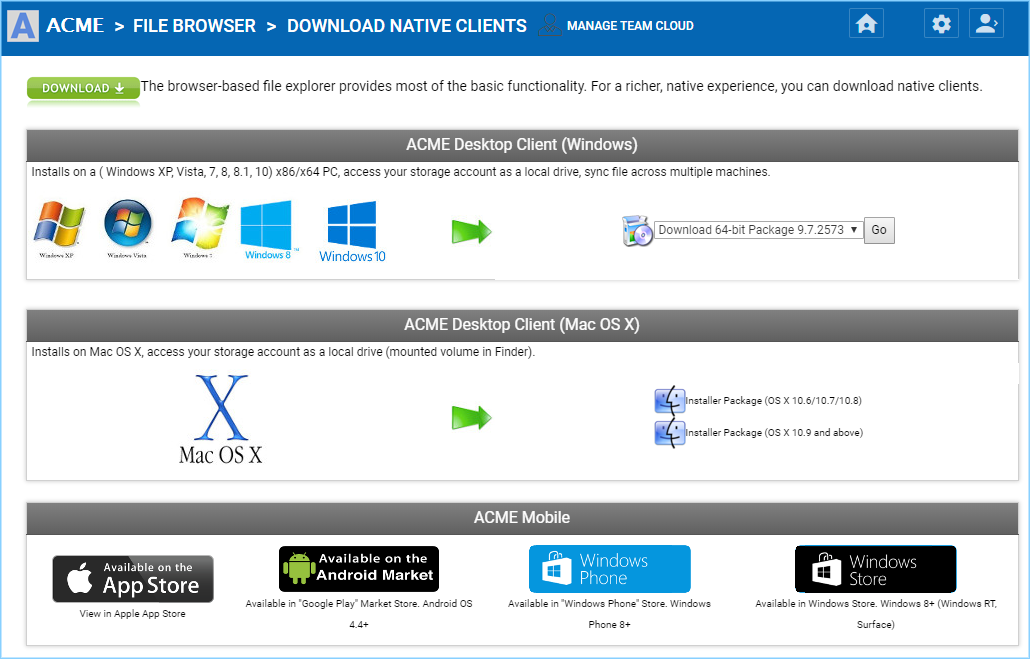This screenshot has width=1030, height=659.
Task: Click the 'browser-based file explorer' intro text
Action: (562, 87)
